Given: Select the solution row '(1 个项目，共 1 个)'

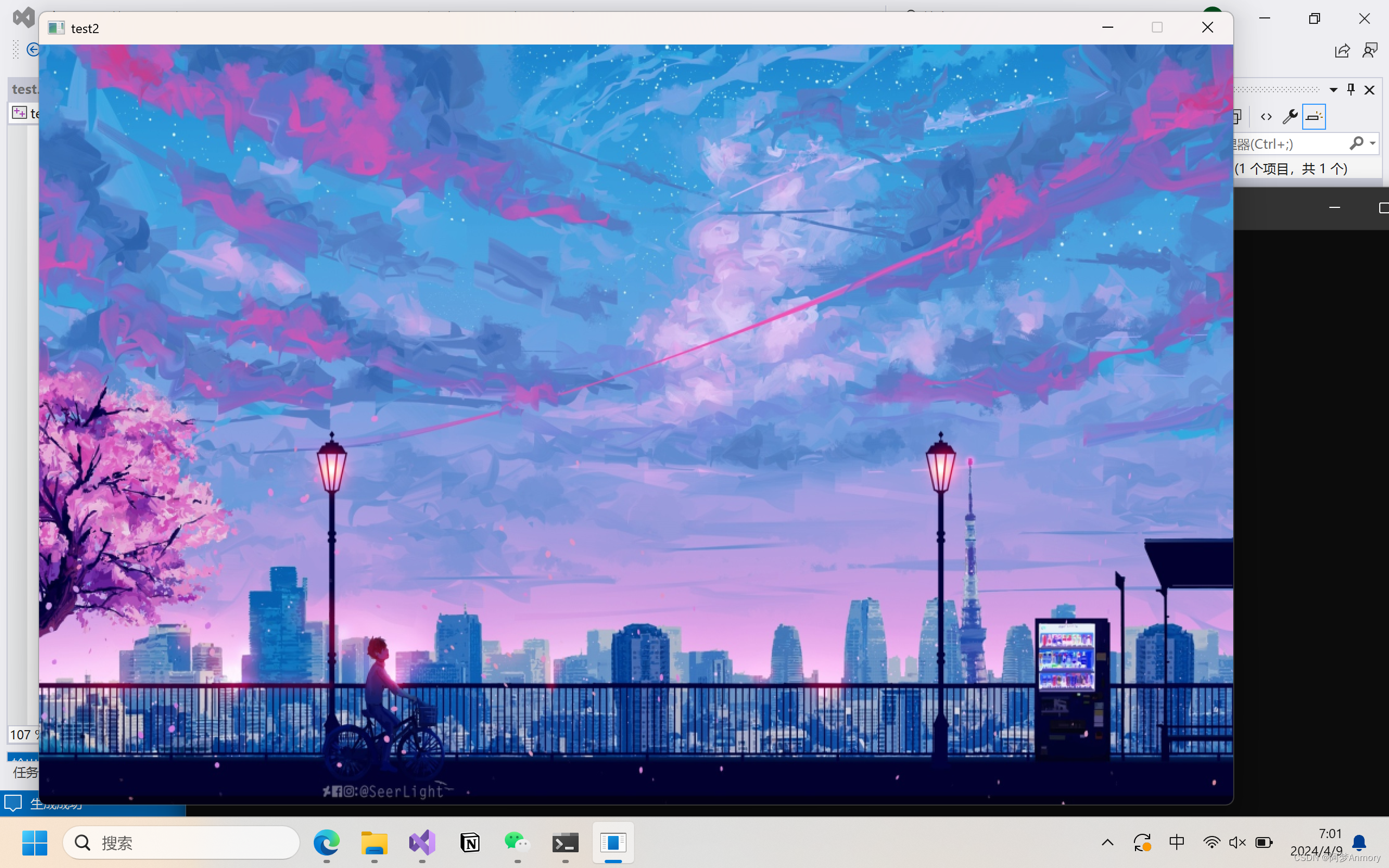Looking at the screenshot, I should [x=1290, y=168].
